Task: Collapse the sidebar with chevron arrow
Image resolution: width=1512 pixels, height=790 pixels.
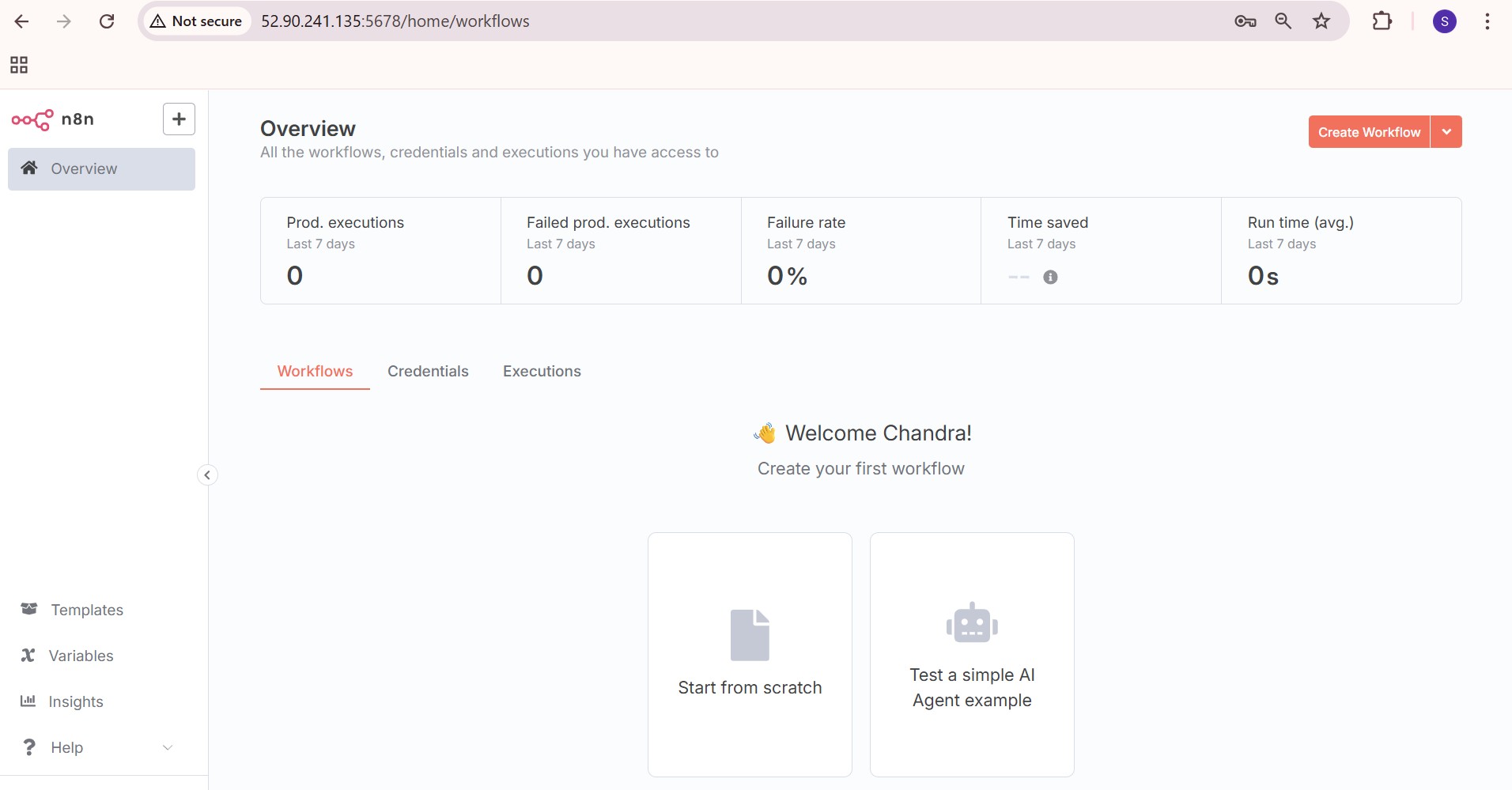Action: [x=207, y=475]
